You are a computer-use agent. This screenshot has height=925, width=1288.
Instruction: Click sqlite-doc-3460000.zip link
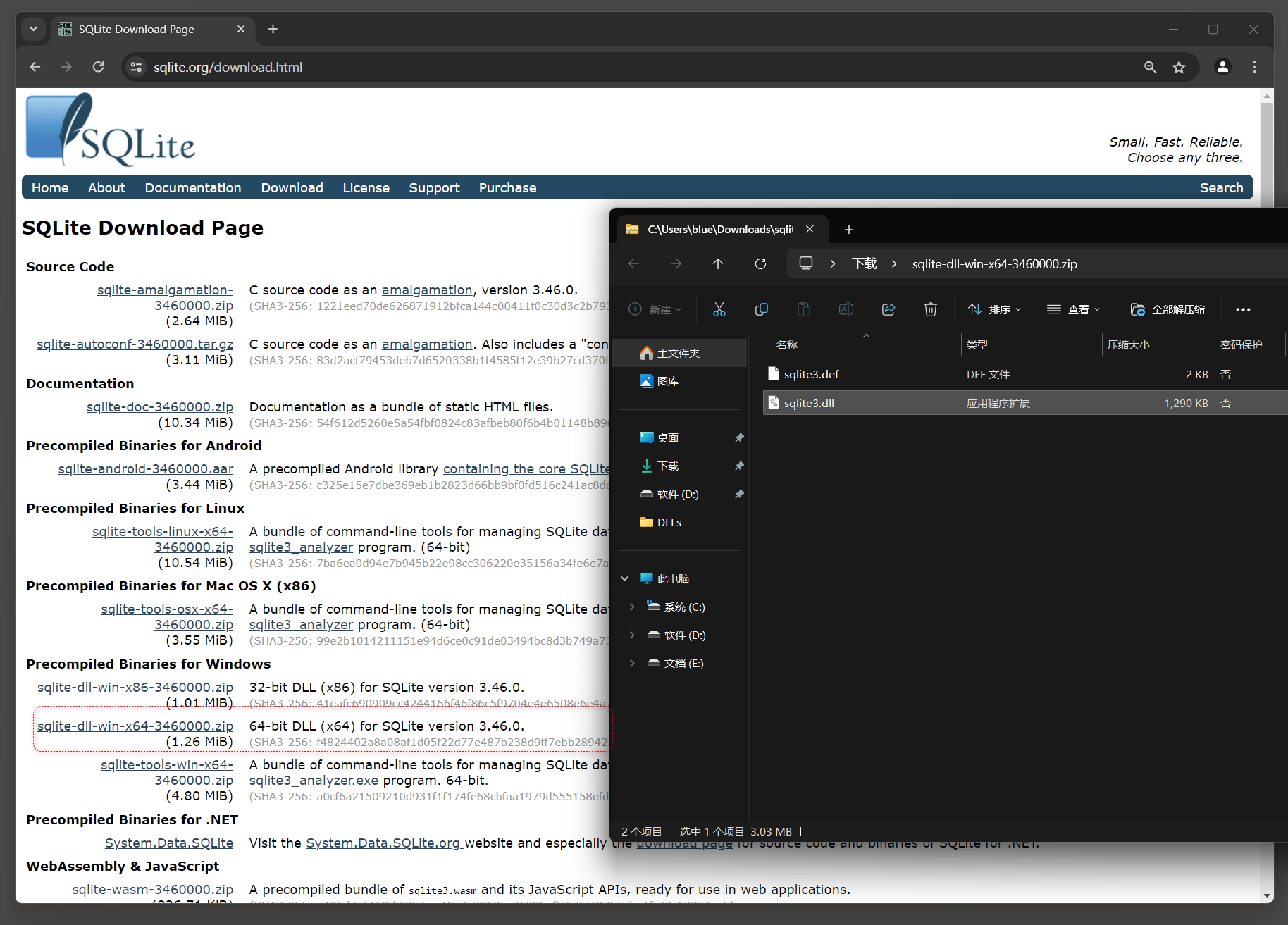pos(160,406)
